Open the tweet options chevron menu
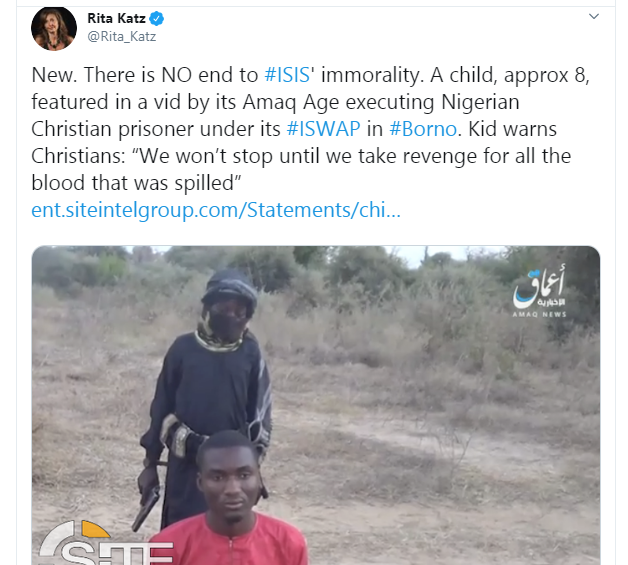 (x=594, y=18)
